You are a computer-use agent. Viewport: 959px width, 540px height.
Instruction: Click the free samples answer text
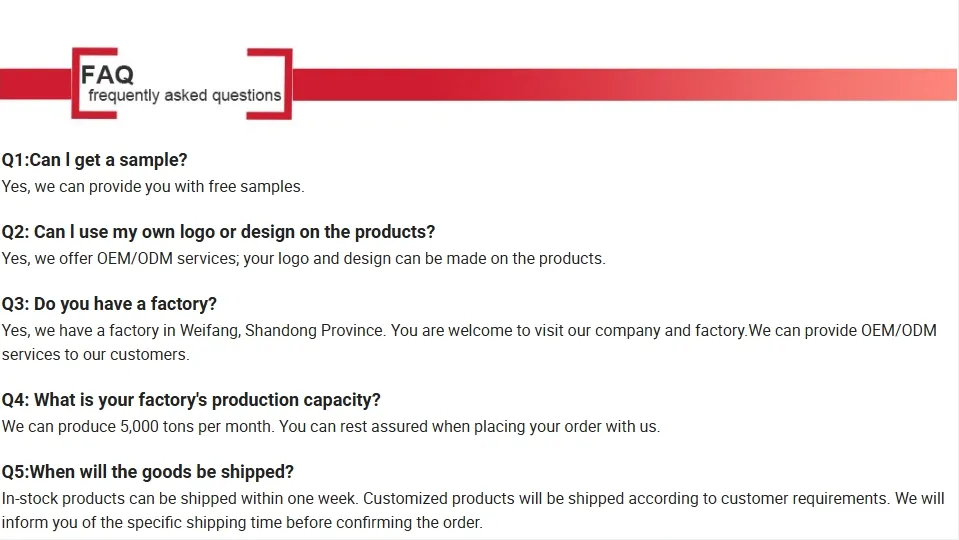pyautogui.click(x=153, y=186)
